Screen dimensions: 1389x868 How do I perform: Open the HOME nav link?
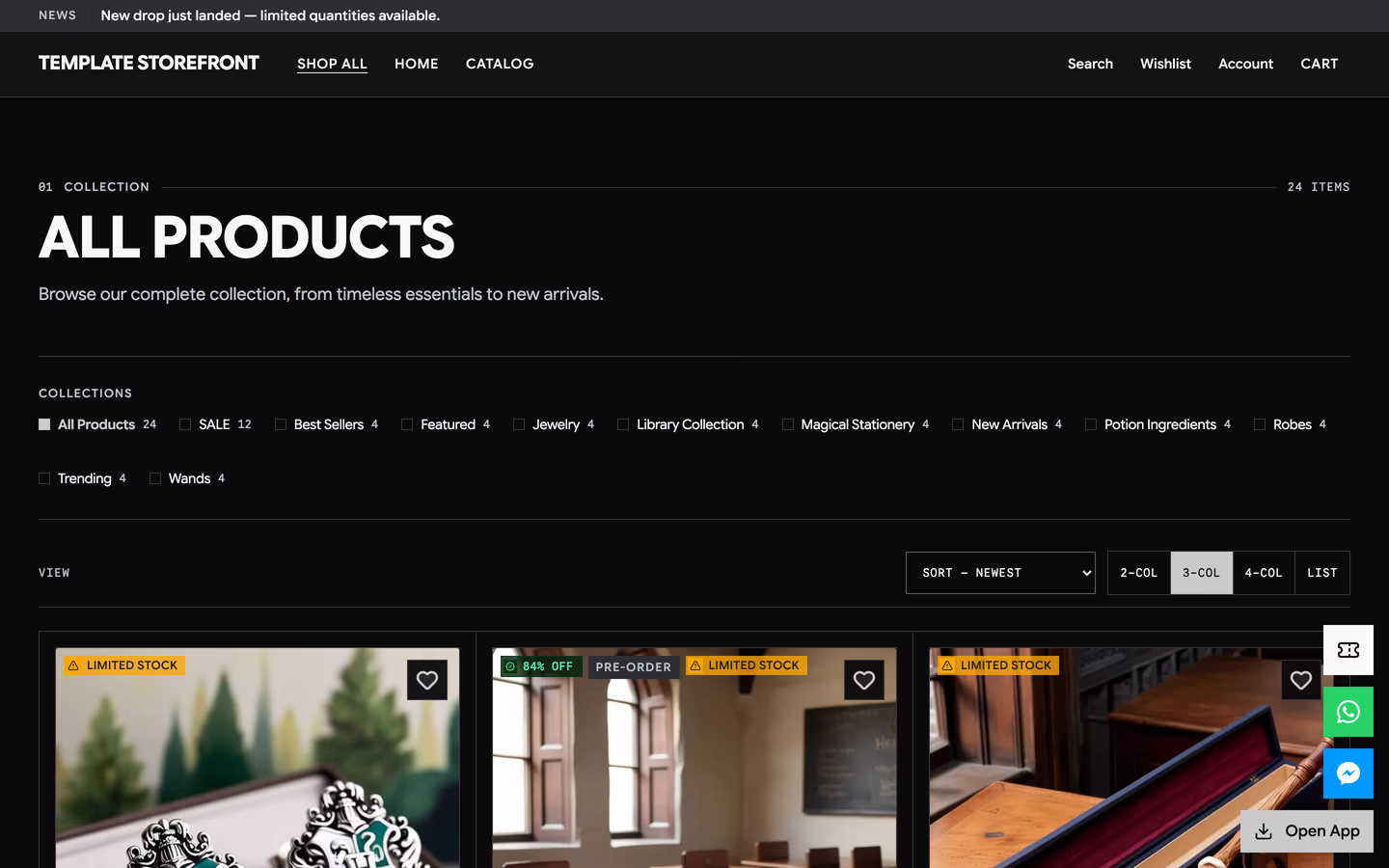(417, 64)
